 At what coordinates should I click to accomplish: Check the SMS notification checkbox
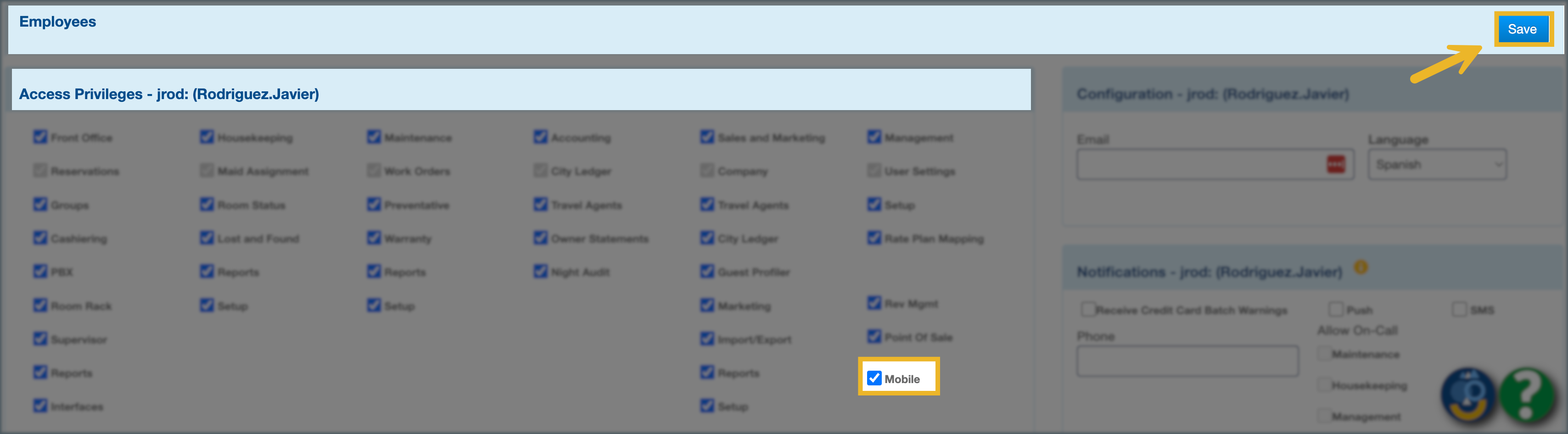coord(1460,309)
